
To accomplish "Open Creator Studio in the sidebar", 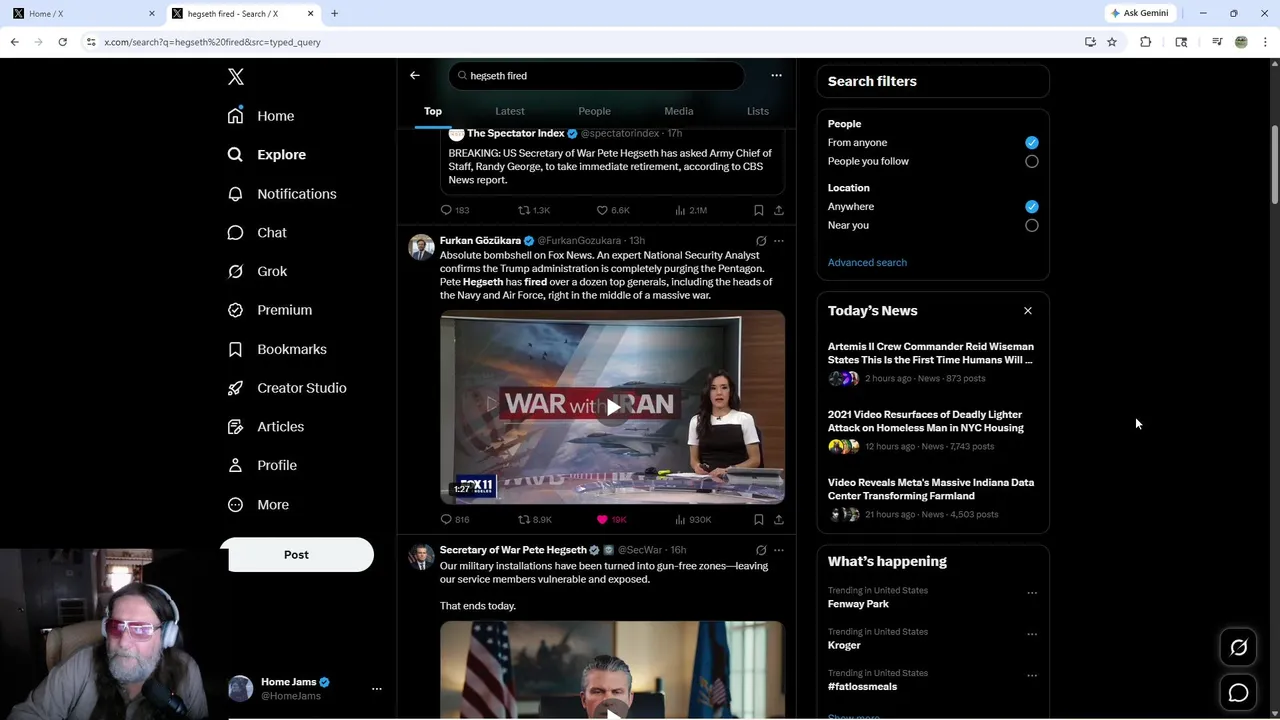I will coord(287,388).
